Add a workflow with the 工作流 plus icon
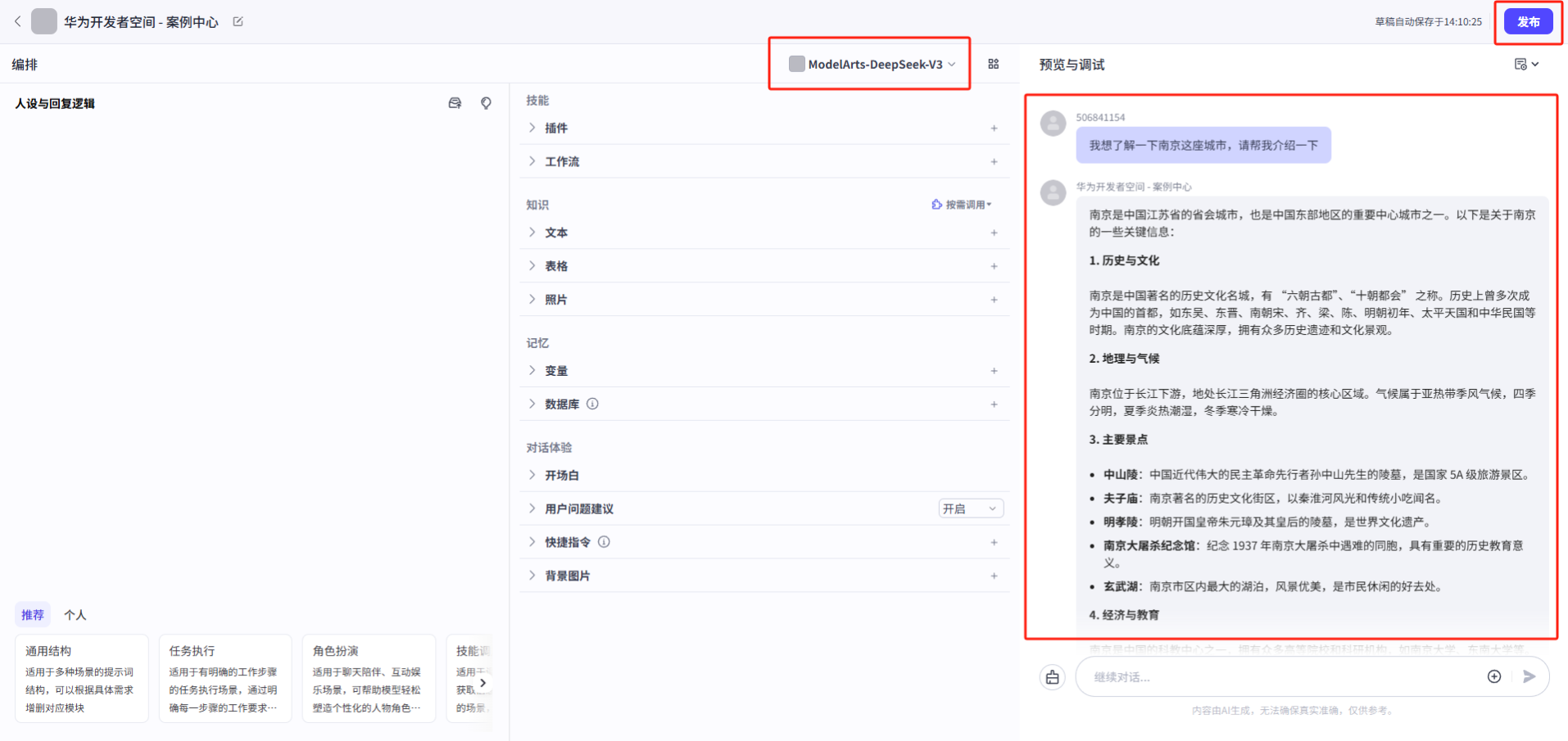 click(x=994, y=161)
